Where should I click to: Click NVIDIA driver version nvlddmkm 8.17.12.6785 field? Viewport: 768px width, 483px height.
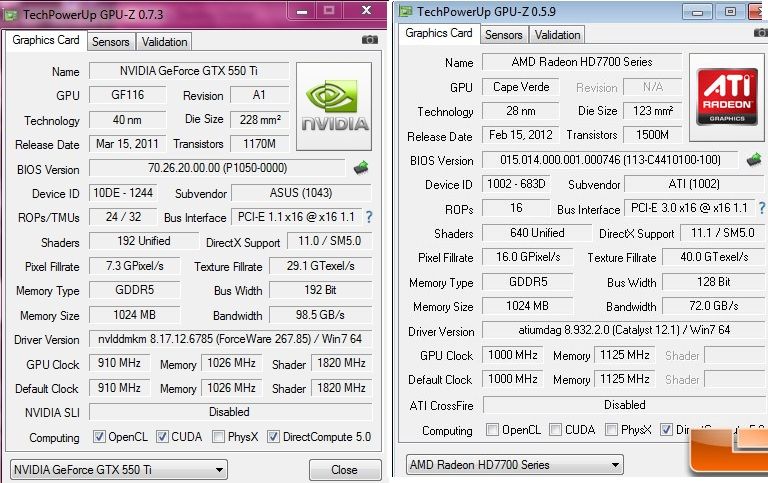pyautogui.click(x=230, y=339)
